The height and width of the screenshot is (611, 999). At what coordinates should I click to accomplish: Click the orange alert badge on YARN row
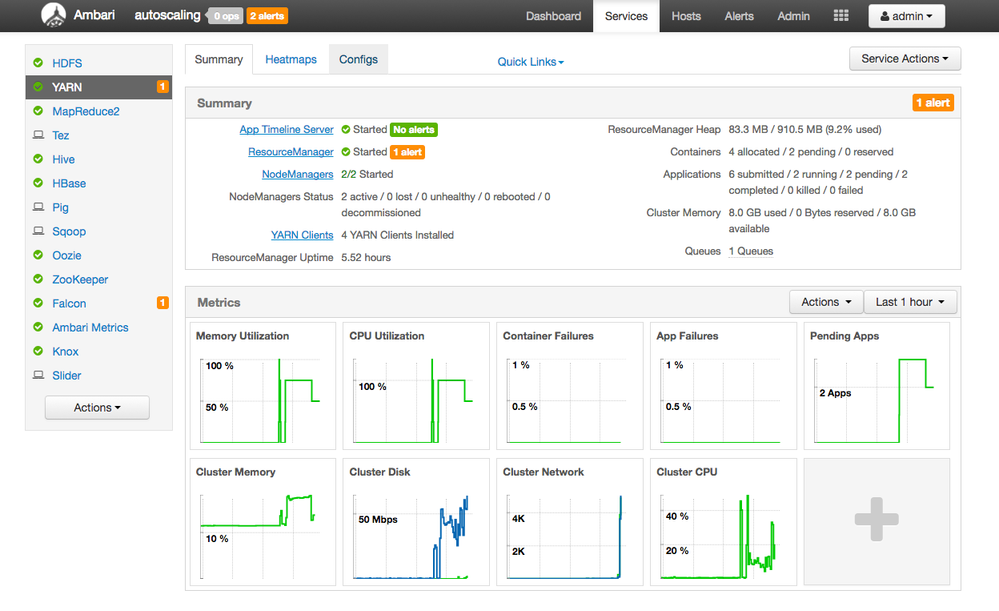point(162,87)
